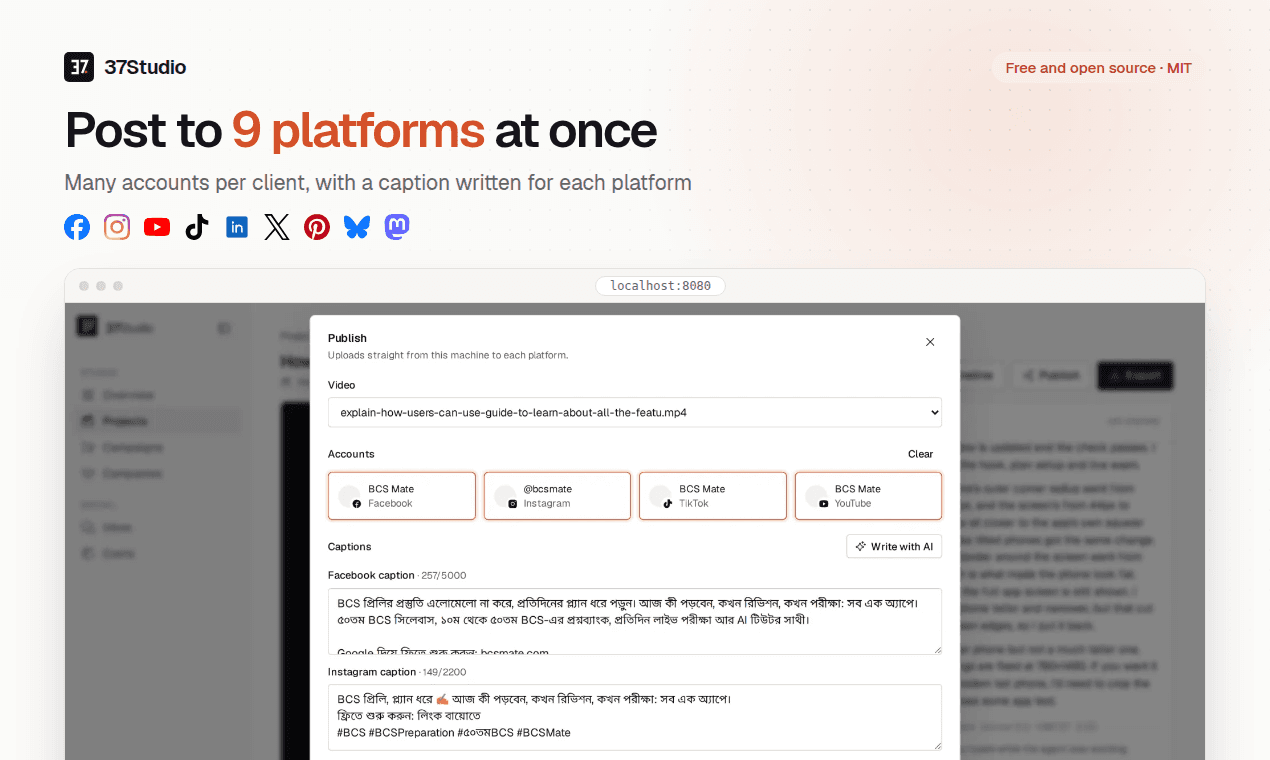Open the LinkedIn platform icon
The image size is (1270, 760).
tap(237, 227)
